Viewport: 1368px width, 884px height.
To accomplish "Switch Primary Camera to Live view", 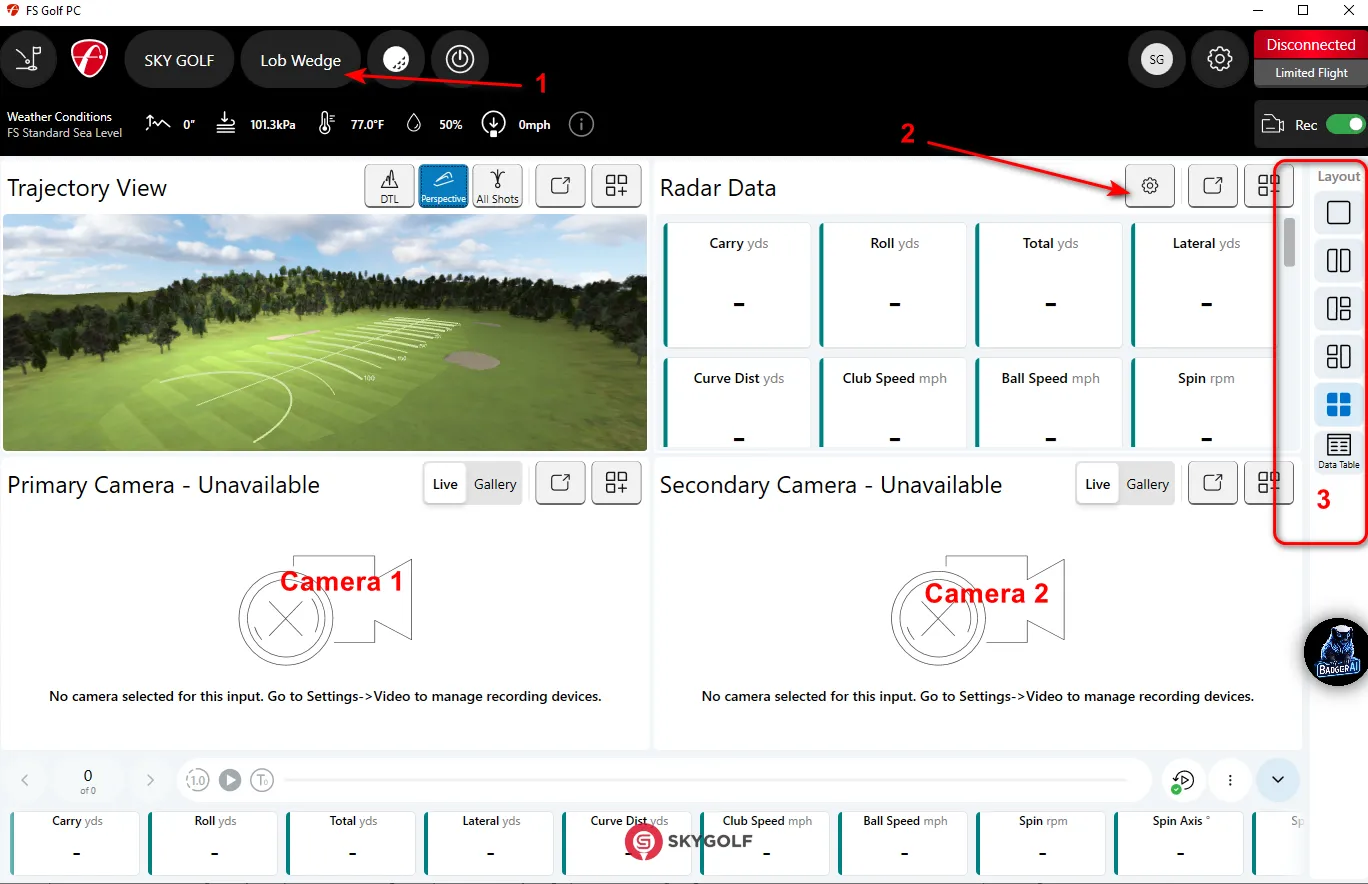I will 444,483.
